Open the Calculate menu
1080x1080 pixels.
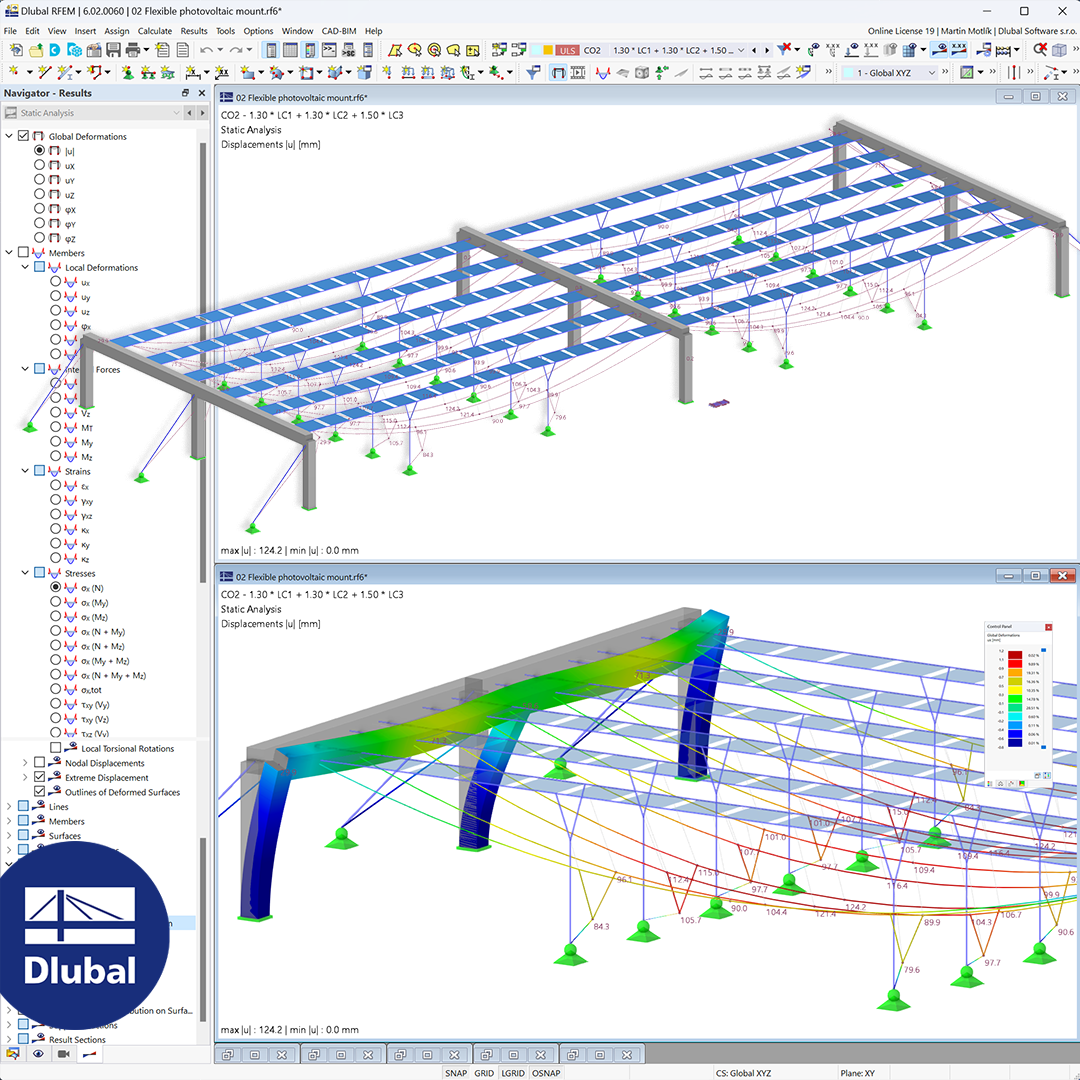(x=155, y=30)
